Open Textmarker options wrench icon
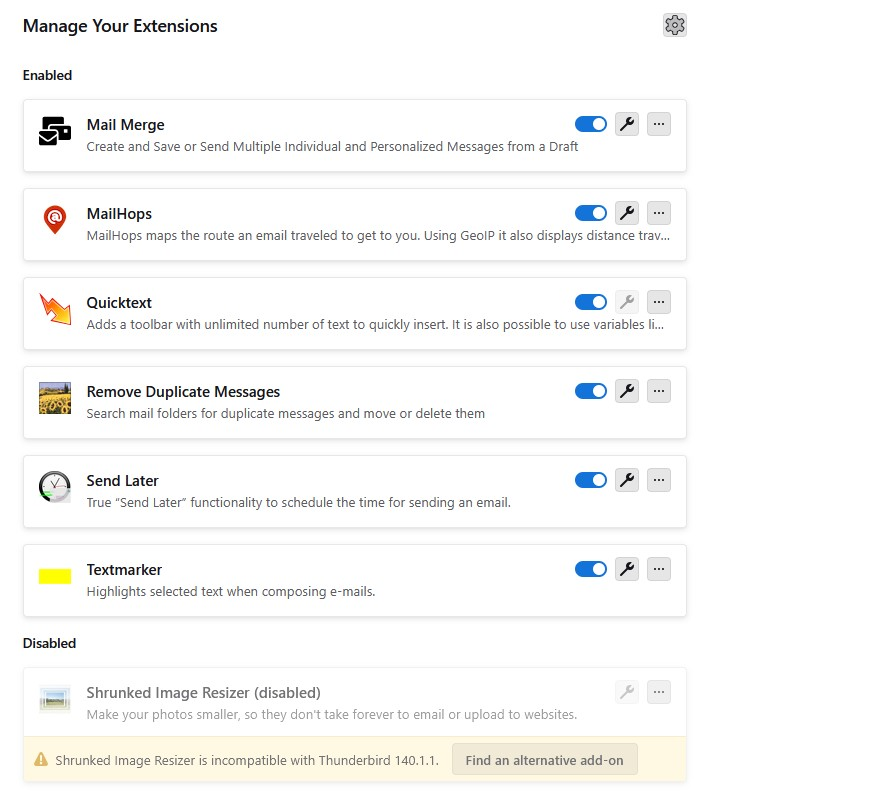The image size is (876, 806). click(x=627, y=569)
